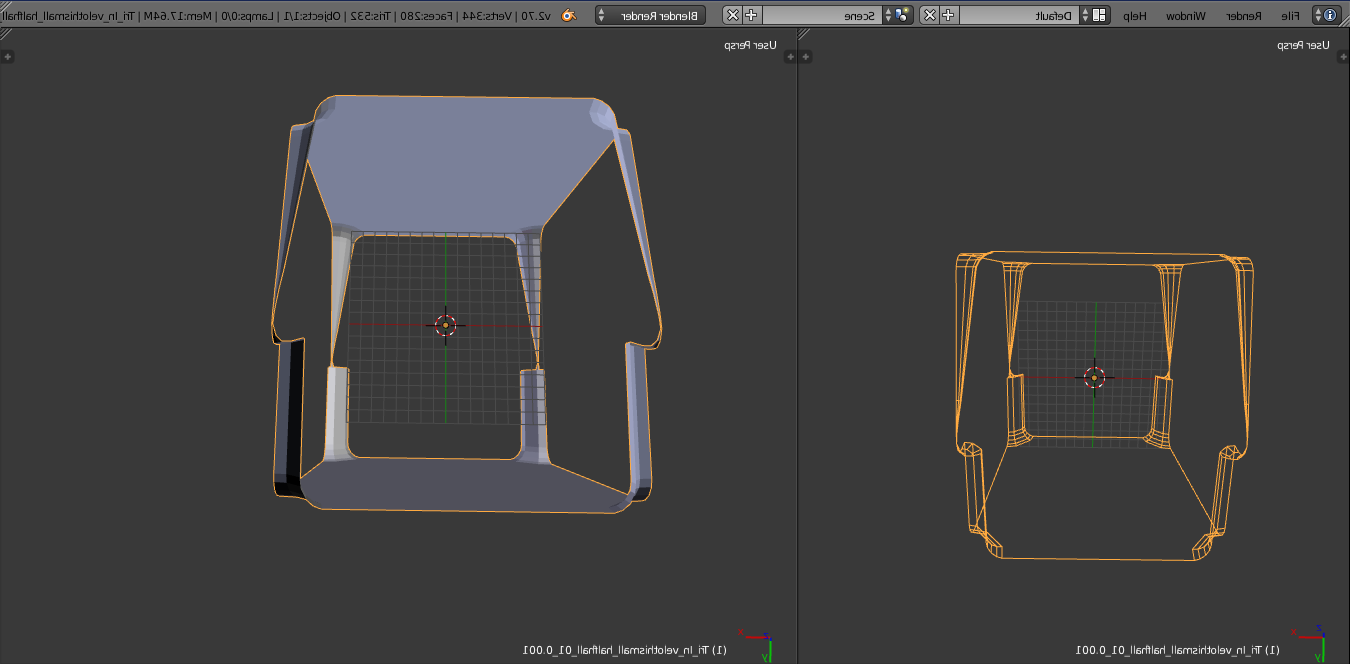Add a new screen layout with plus button
The image size is (1350, 664).
tap(948, 15)
